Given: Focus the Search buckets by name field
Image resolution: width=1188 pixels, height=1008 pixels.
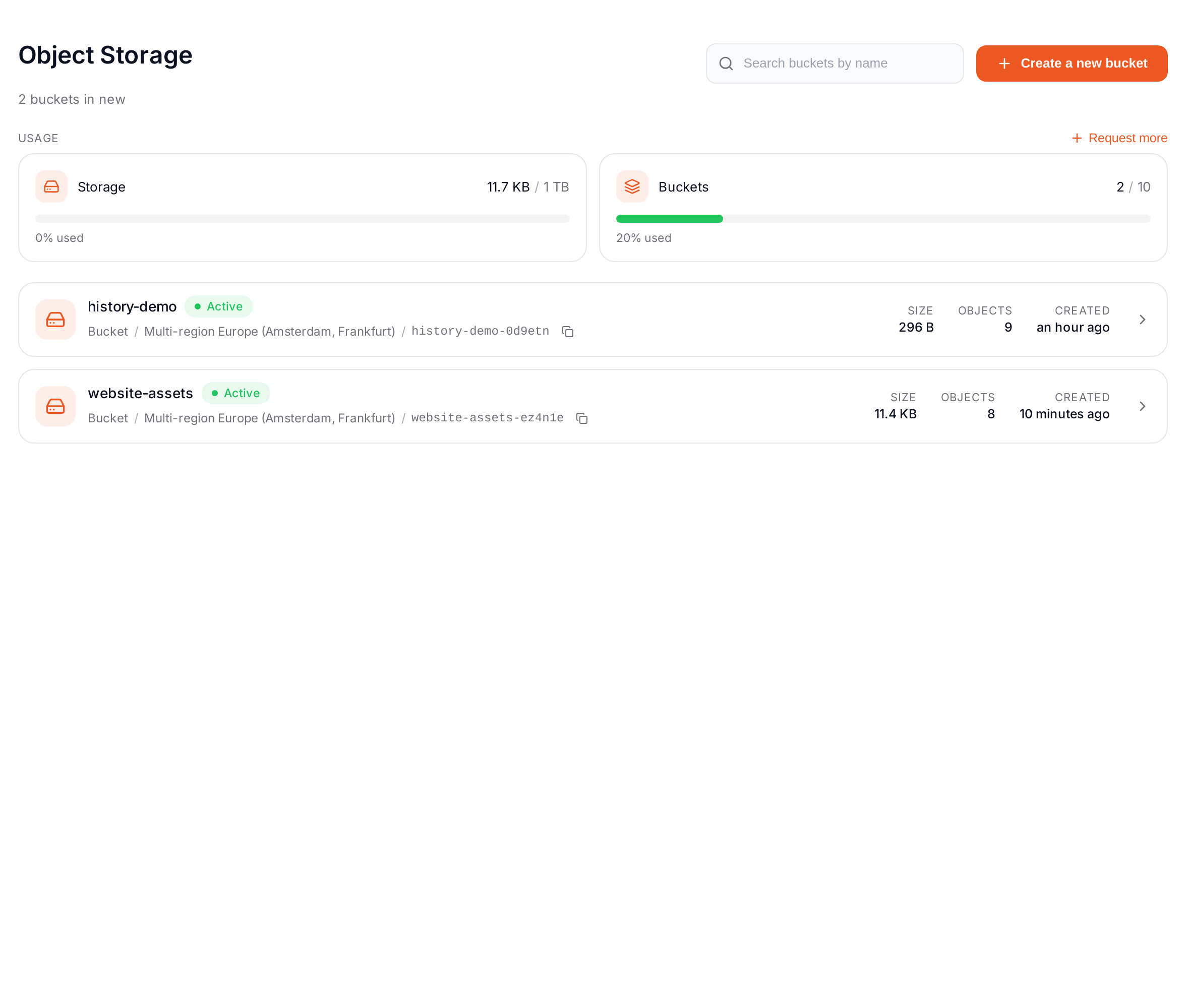Looking at the screenshot, I should (x=835, y=64).
